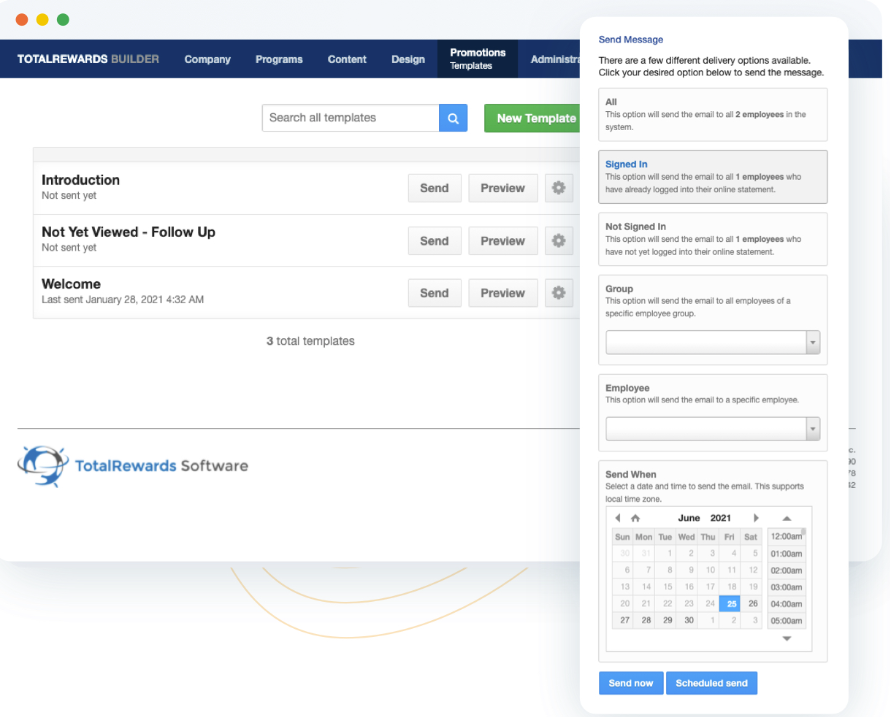Click the TotalRewards Software logo
Screen dimensions: 890x717
click(133, 465)
